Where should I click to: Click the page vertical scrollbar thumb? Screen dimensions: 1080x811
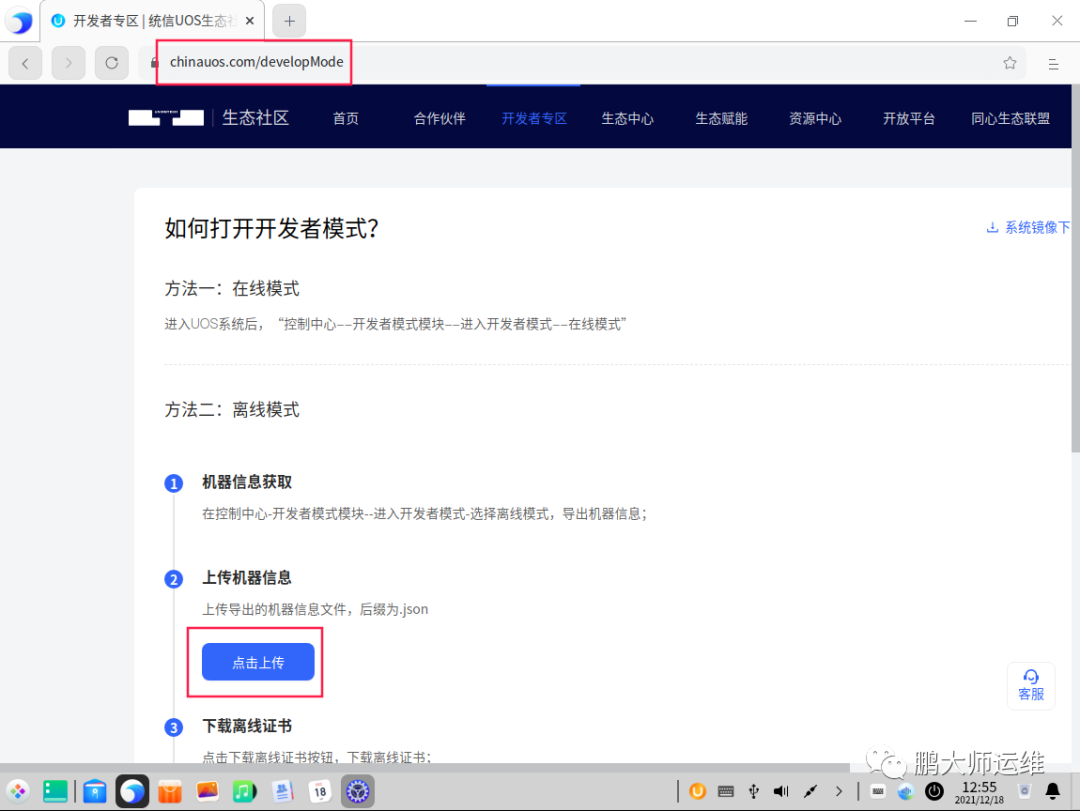pos(1075,269)
